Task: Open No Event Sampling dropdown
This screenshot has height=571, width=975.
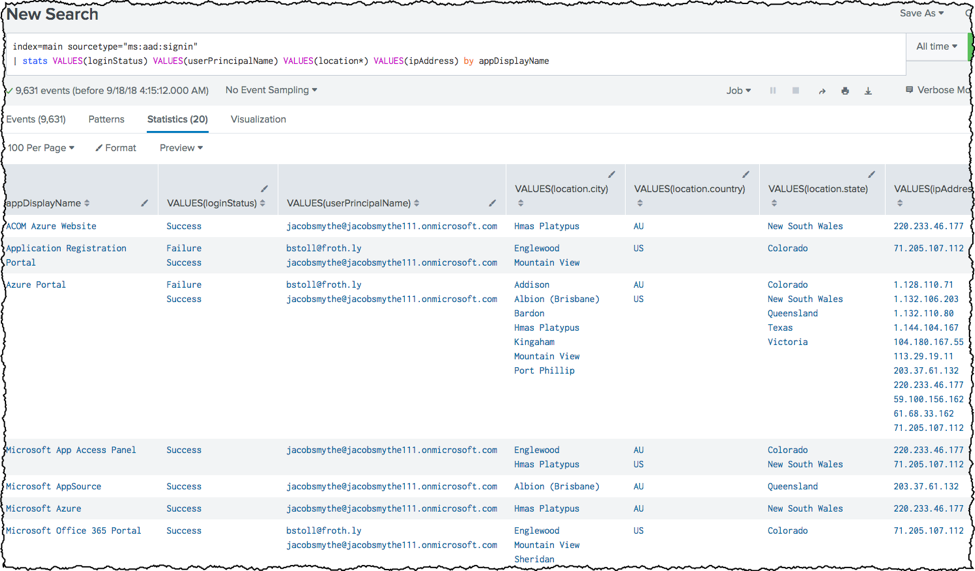Action: pyautogui.click(x=271, y=90)
